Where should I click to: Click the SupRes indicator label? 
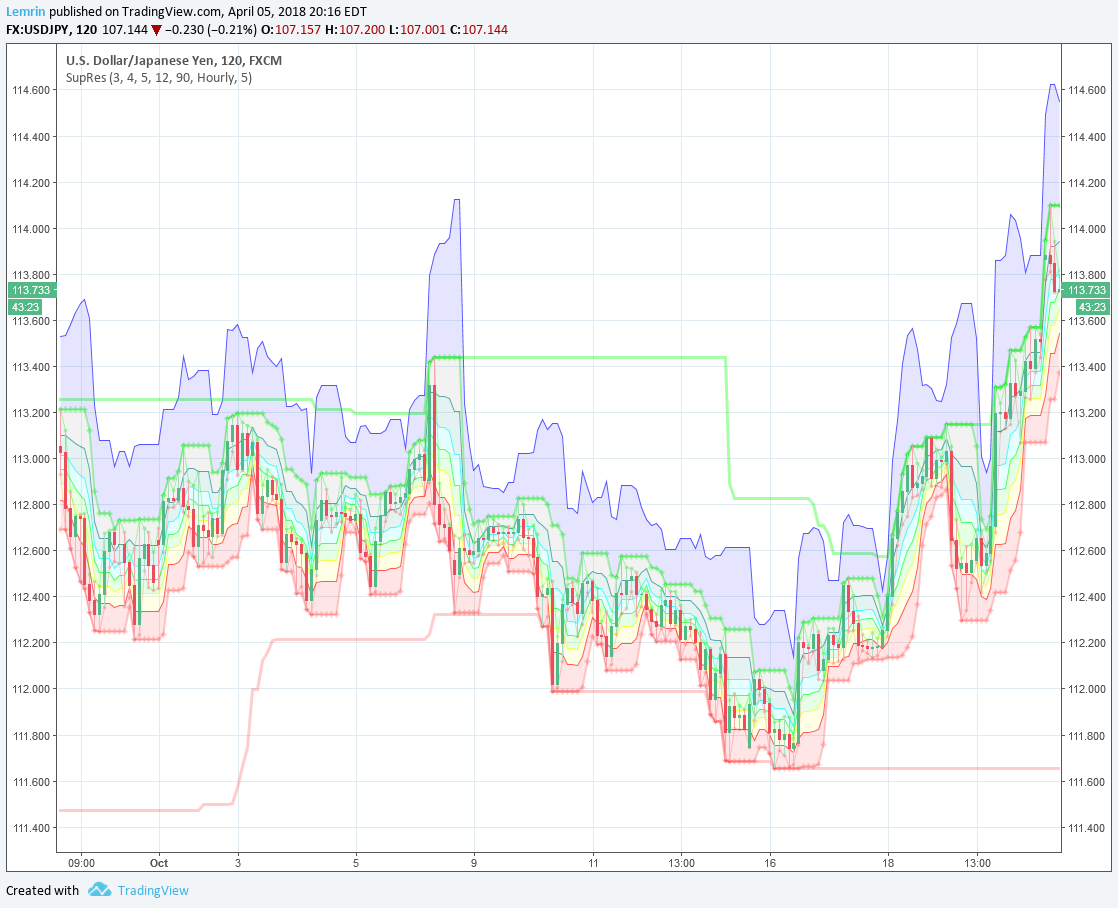158,78
